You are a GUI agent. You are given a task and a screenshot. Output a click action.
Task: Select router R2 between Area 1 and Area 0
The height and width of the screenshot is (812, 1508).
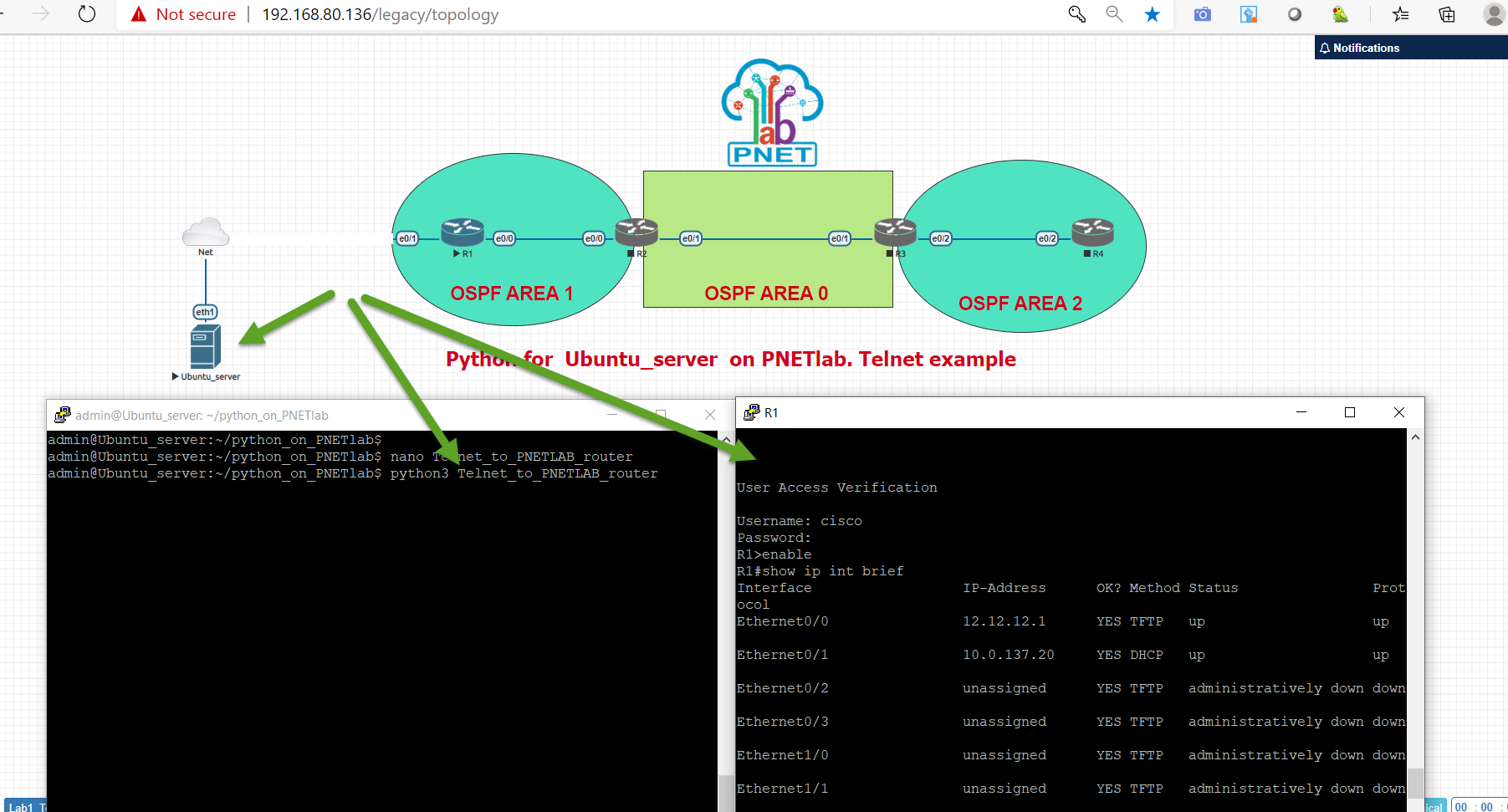(x=636, y=232)
